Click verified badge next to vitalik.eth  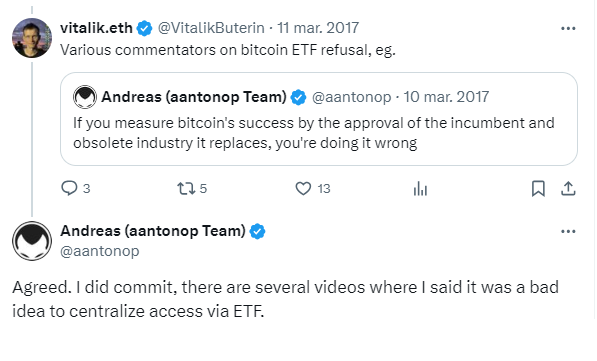coord(144,28)
